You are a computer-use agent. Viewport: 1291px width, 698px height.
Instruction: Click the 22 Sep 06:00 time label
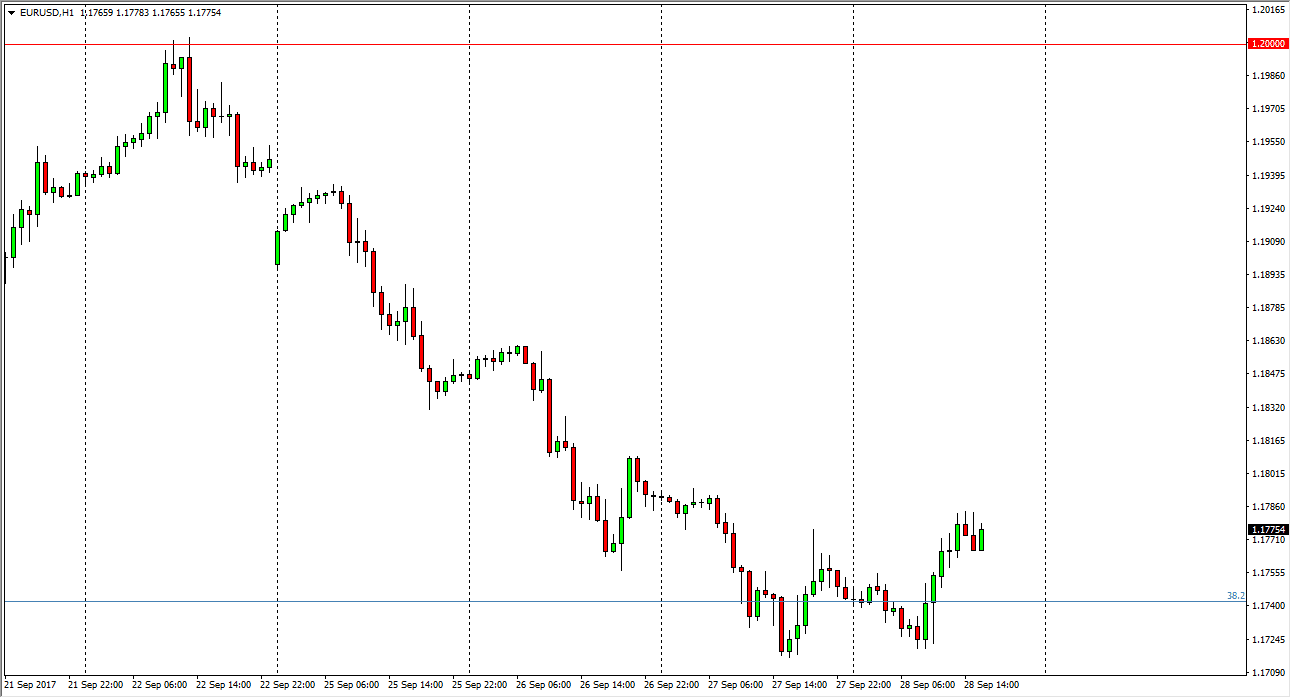[159, 686]
